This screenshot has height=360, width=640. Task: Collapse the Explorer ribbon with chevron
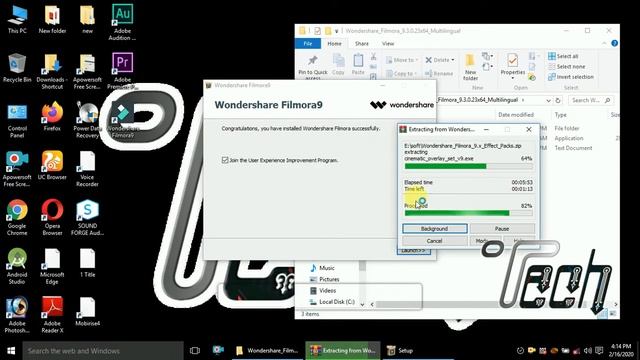pos(604,43)
